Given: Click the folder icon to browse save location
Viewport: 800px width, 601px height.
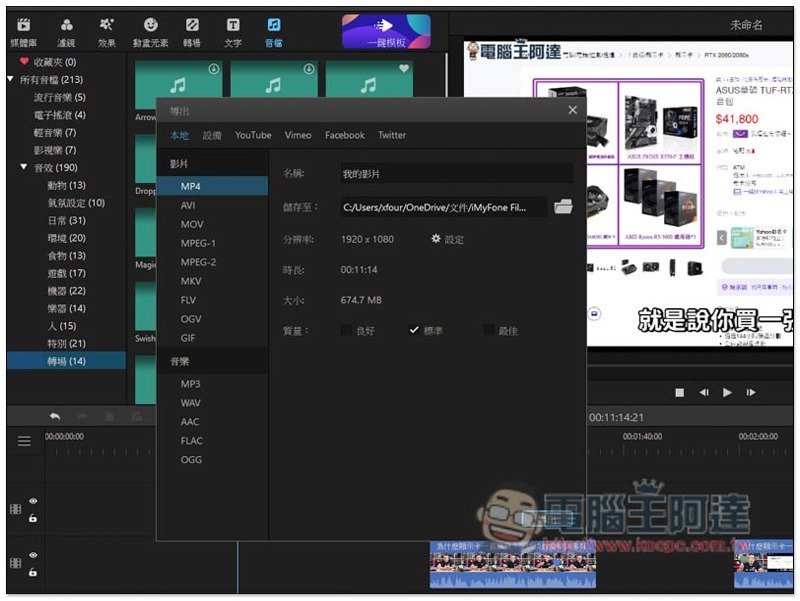Looking at the screenshot, I should pos(563,207).
